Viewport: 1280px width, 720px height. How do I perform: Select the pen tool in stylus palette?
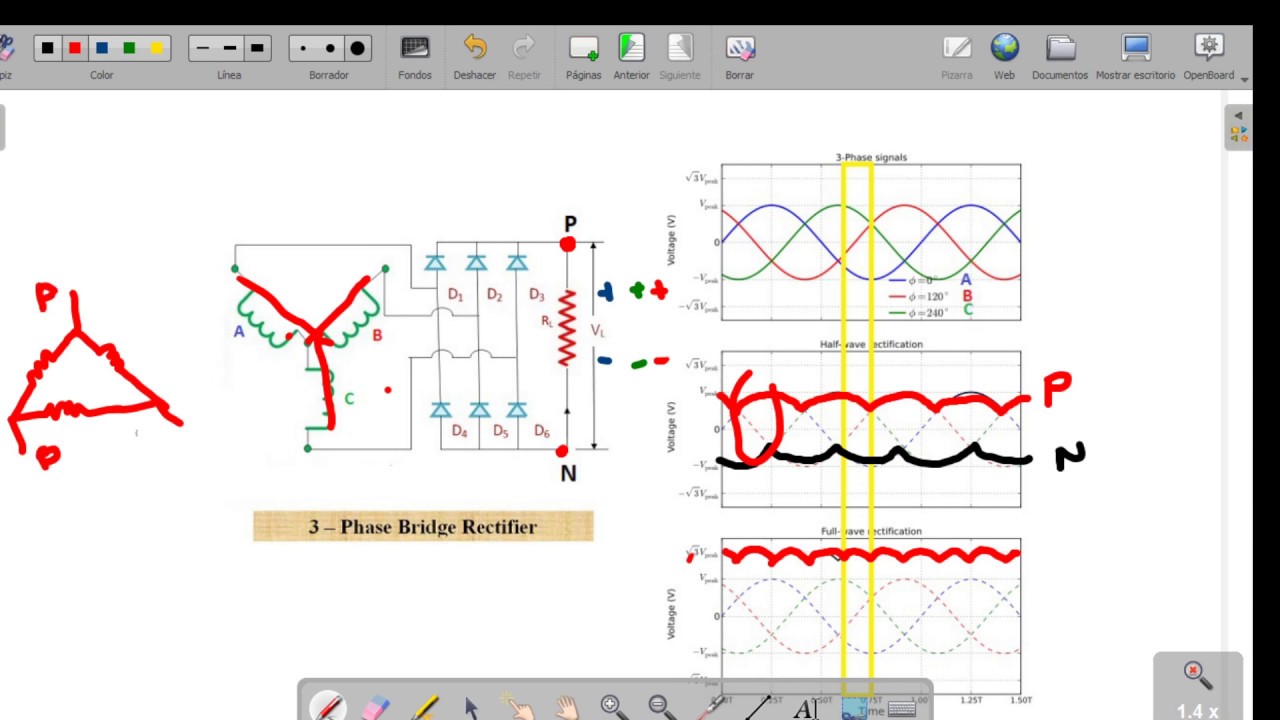click(x=328, y=707)
